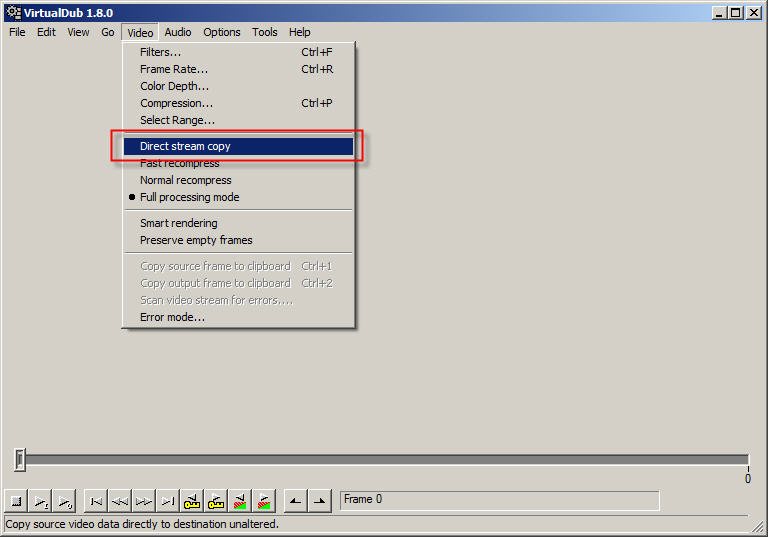
Task: Seek to the previous scene change
Action: point(240,501)
